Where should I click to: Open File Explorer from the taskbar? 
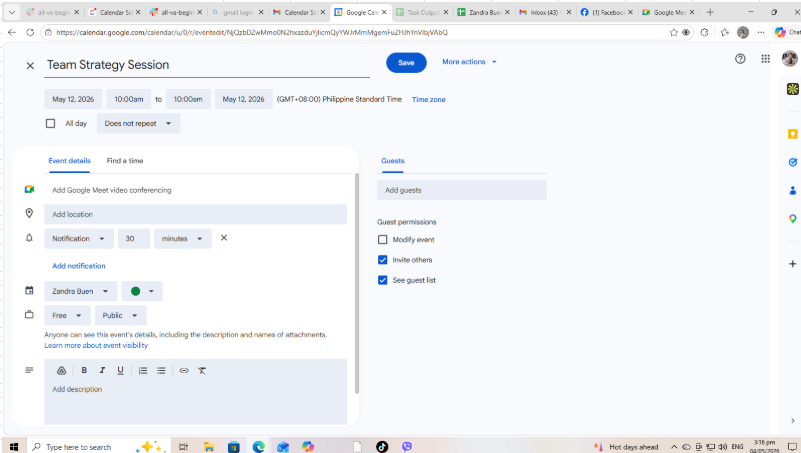tap(208, 447)
